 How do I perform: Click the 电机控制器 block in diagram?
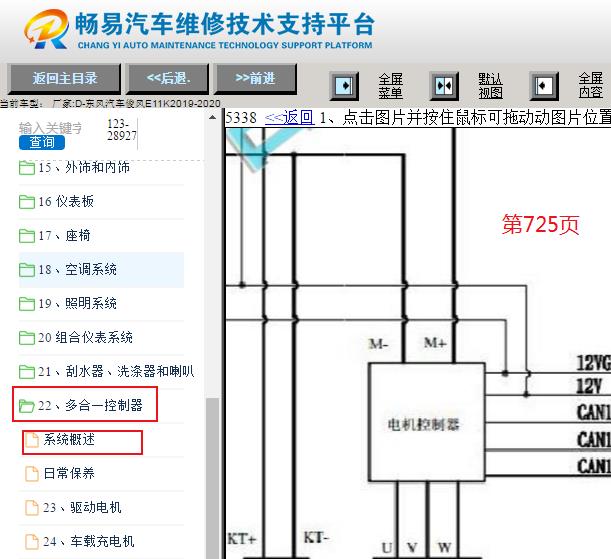427,422
